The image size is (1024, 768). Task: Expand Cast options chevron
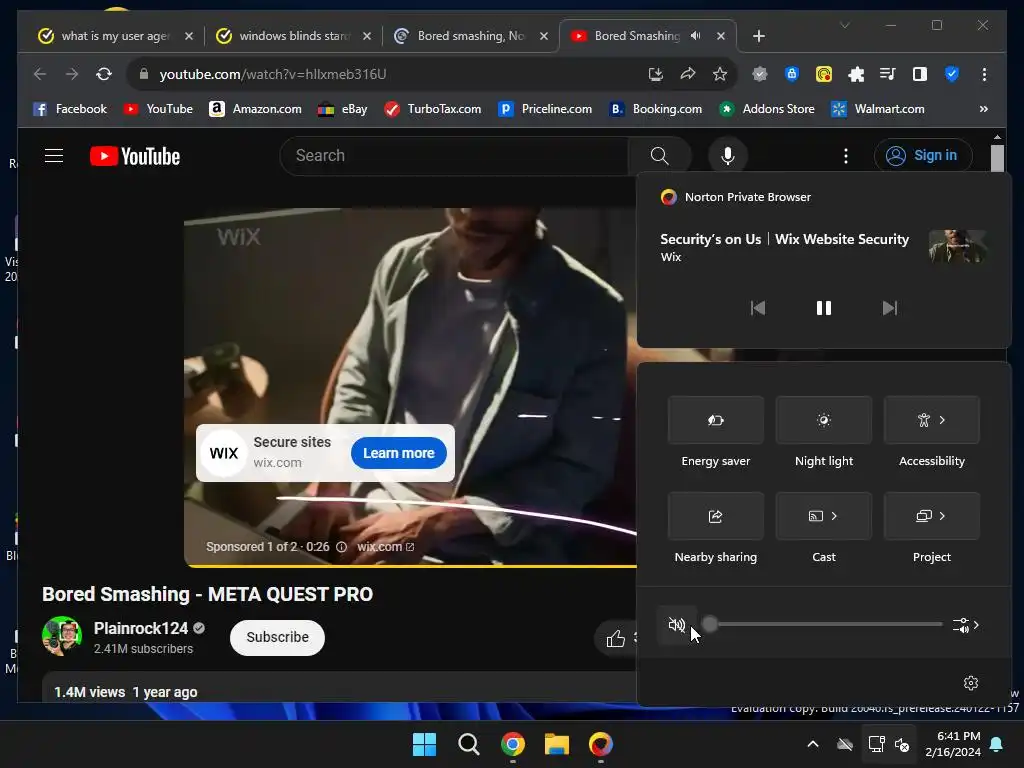point(834,516)
